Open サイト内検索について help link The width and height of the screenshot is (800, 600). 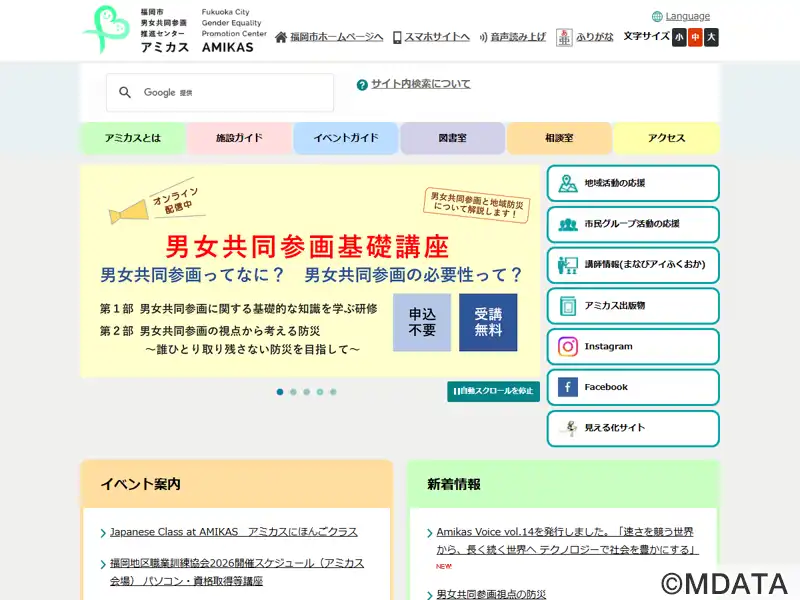421,84
